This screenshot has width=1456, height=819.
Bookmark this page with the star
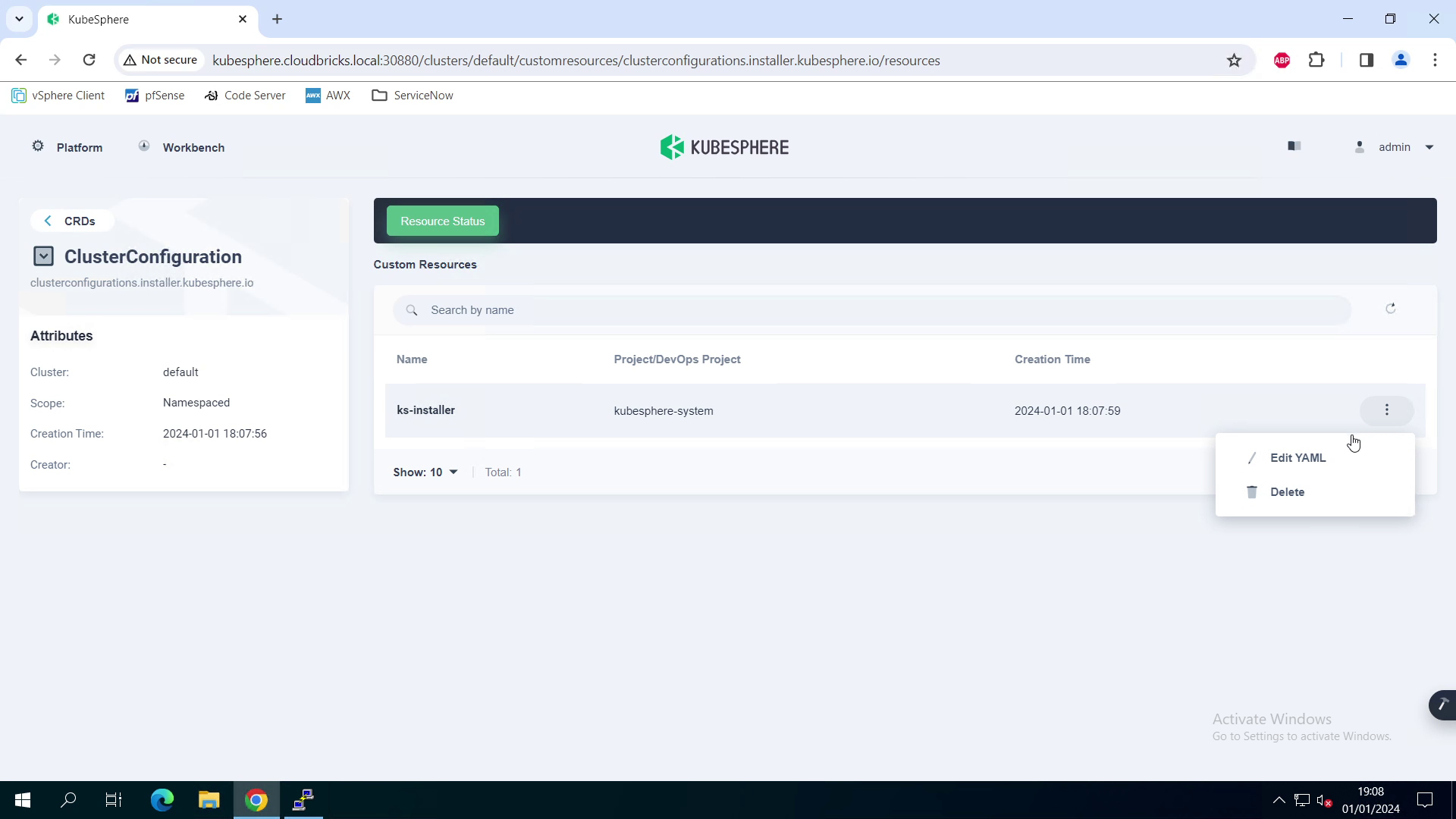point(1234,60)
